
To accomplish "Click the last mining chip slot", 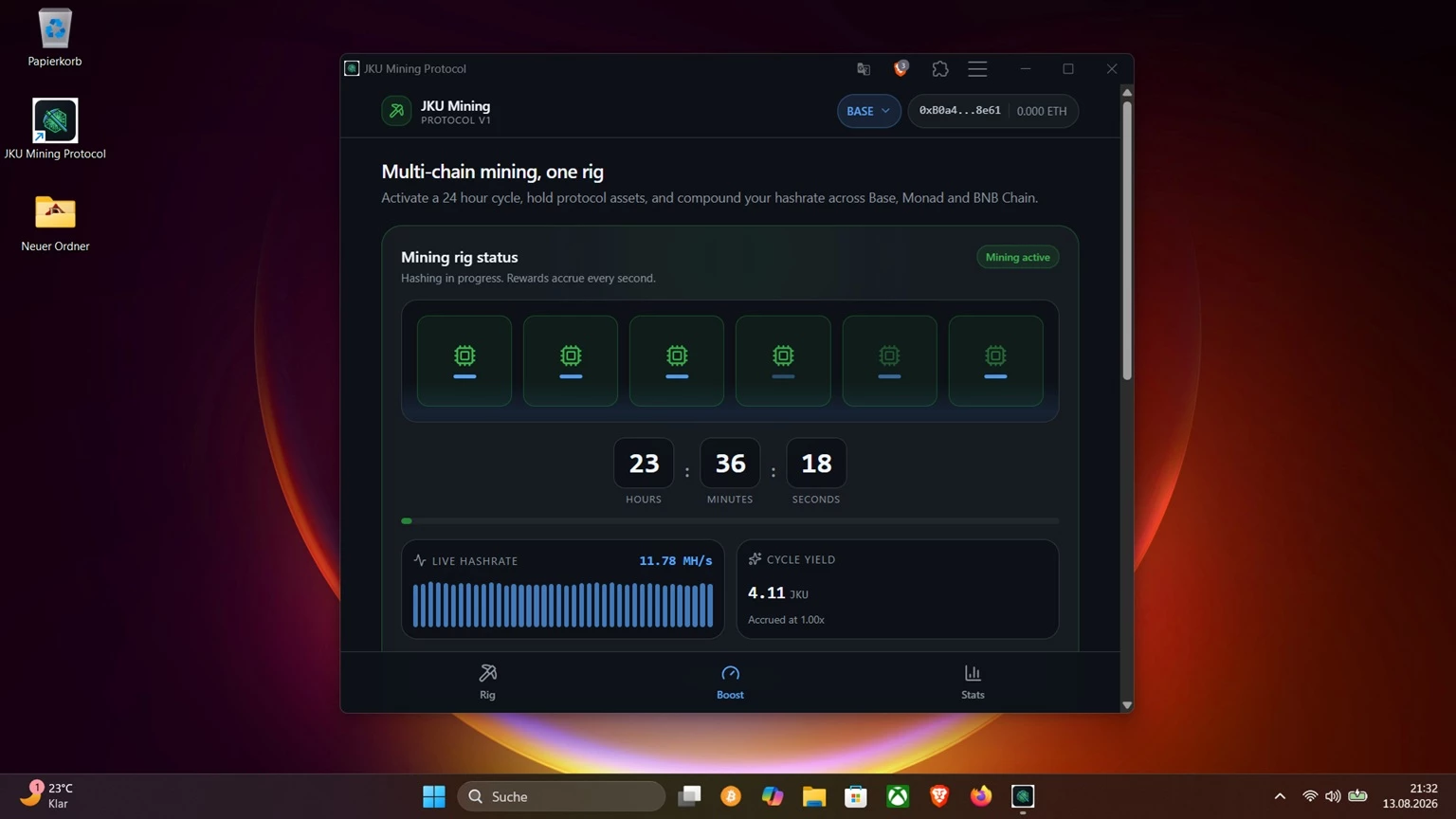I will click(995, 361).
